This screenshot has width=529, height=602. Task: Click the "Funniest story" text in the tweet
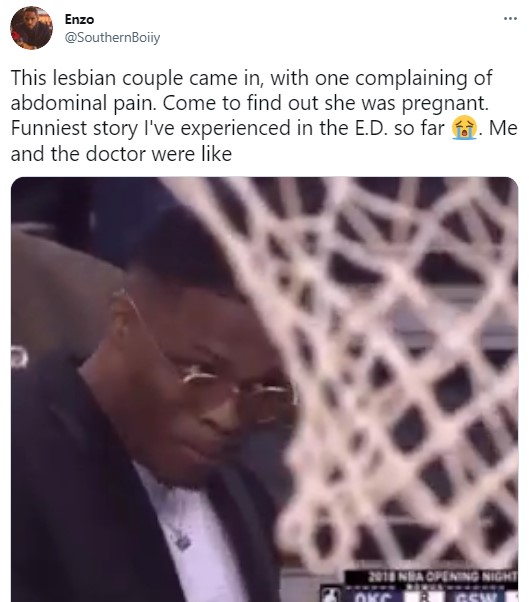click(74, 128)
